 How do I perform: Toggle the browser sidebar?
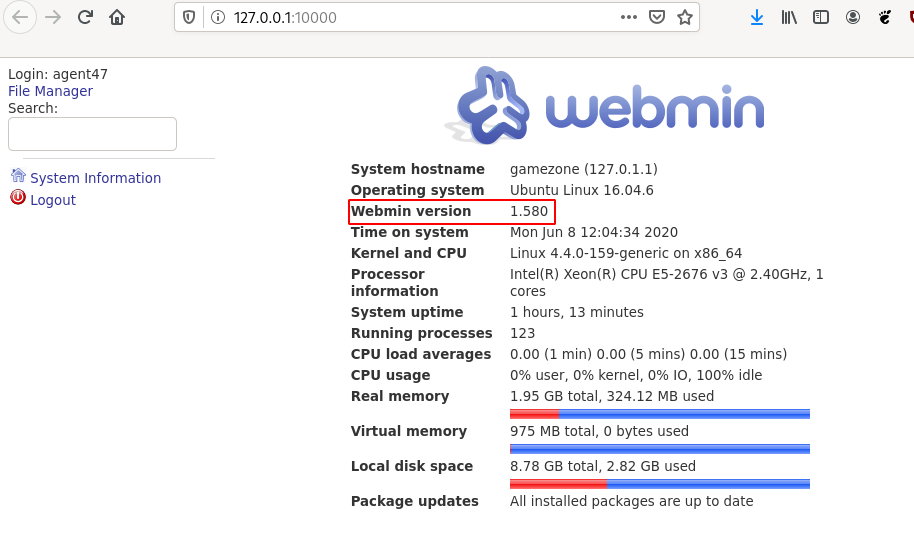coord(821,17)
